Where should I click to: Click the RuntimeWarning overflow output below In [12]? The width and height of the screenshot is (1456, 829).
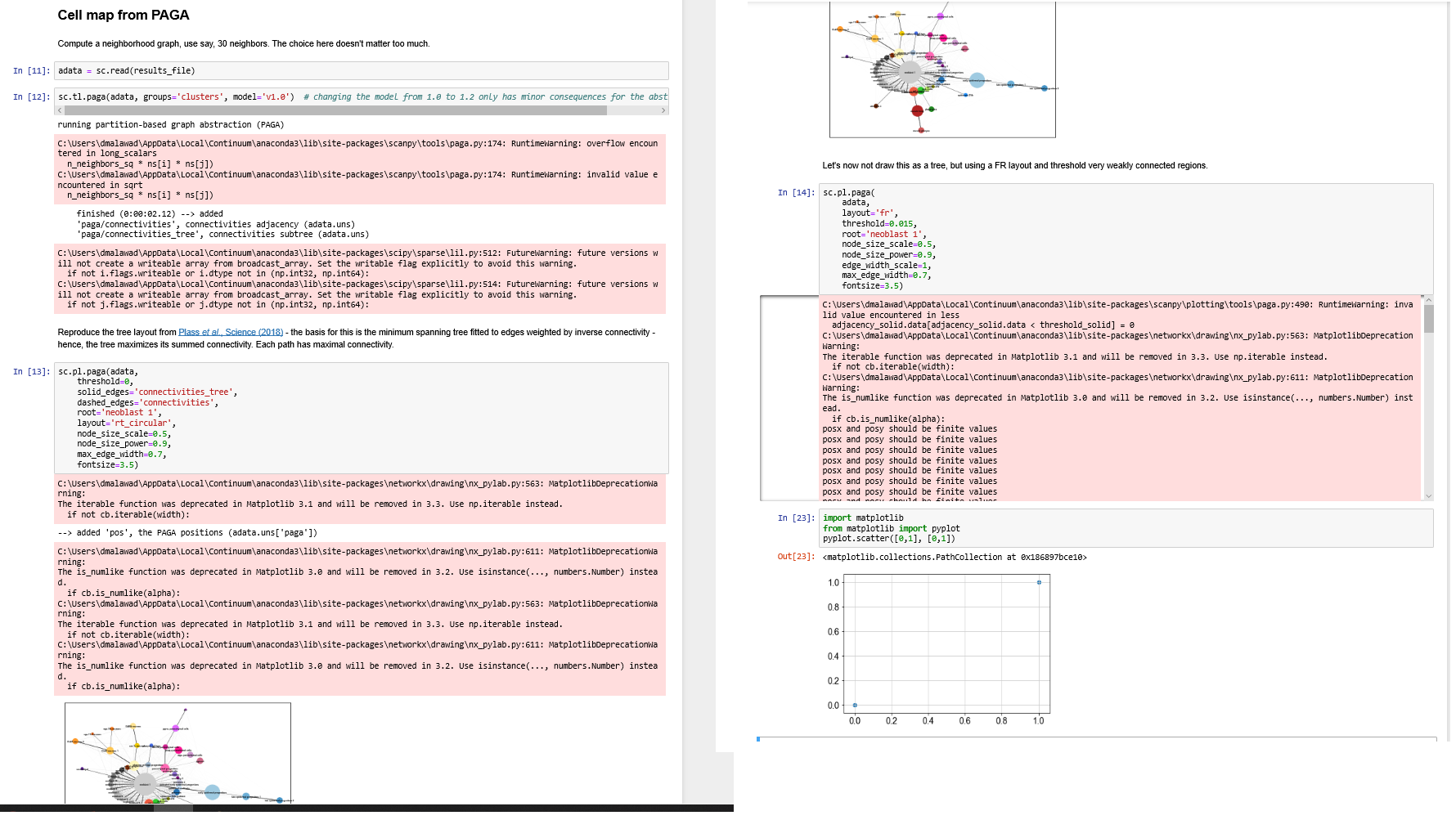(x=360, y=168)
